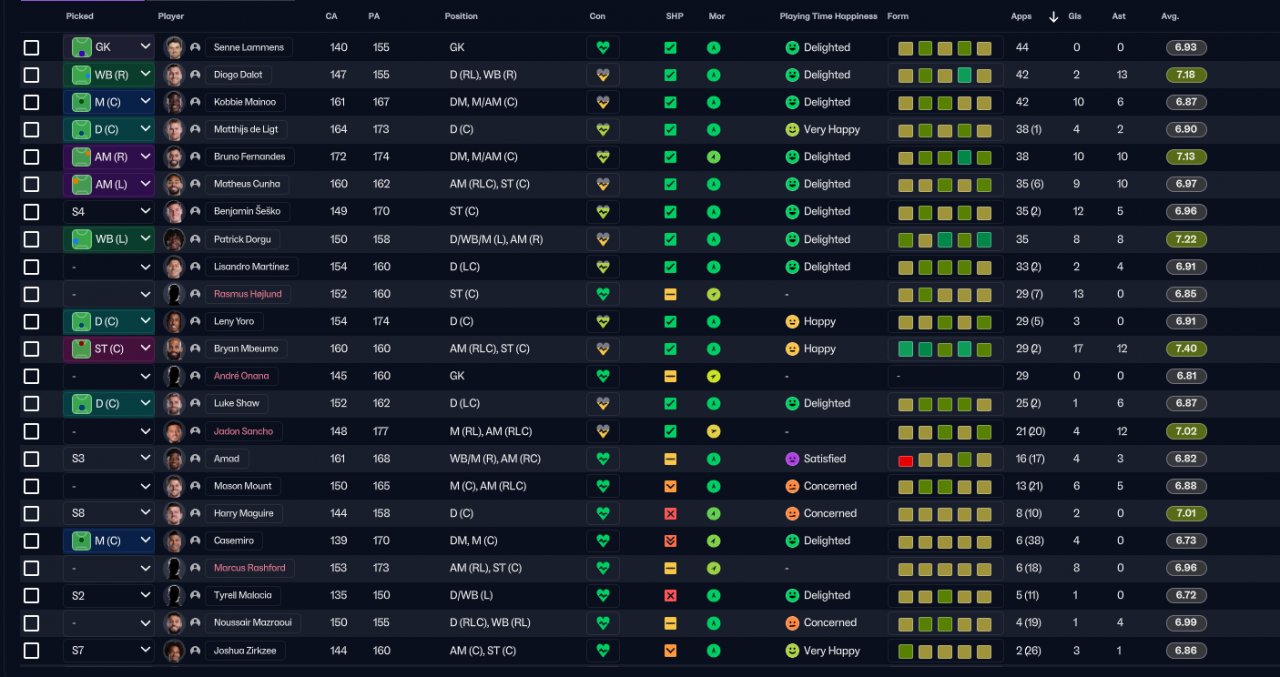Screen dimensions: 1280x677
Task: Open the GK picked dropdown for Lammens
Action: pos(109,47)
